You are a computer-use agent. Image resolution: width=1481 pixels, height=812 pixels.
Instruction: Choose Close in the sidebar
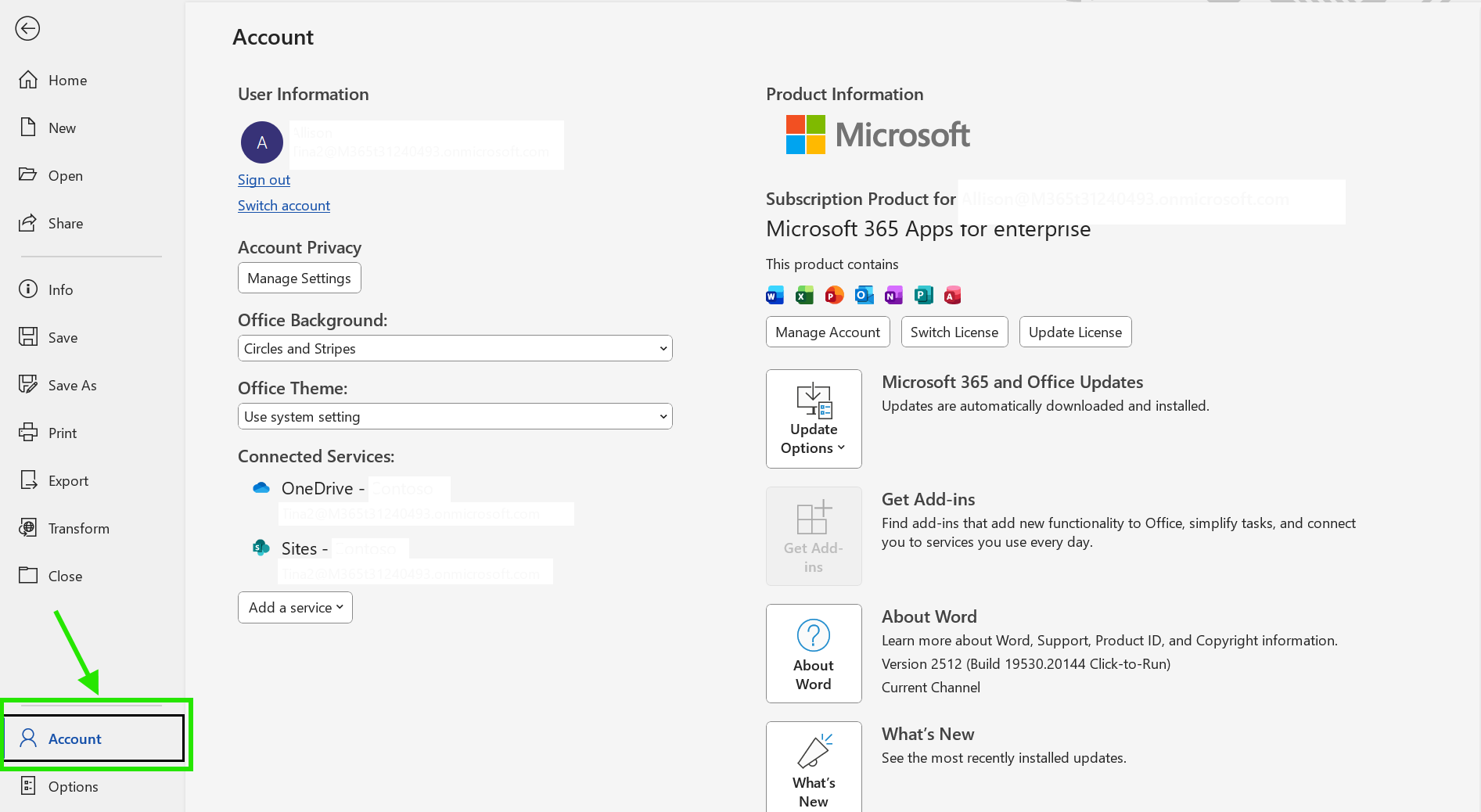pyautogui.click(x=92, y=577)
